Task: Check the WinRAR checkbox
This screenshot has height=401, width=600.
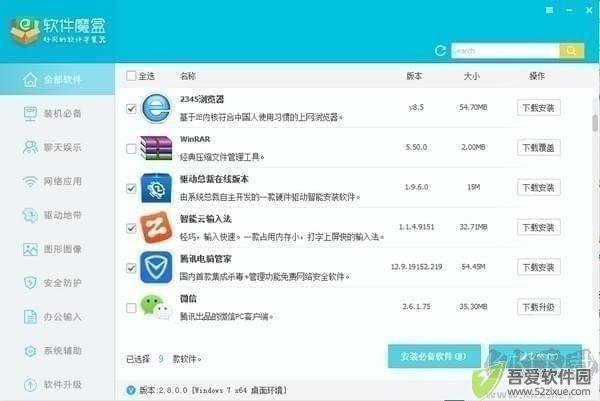Action: coord(131,148)
